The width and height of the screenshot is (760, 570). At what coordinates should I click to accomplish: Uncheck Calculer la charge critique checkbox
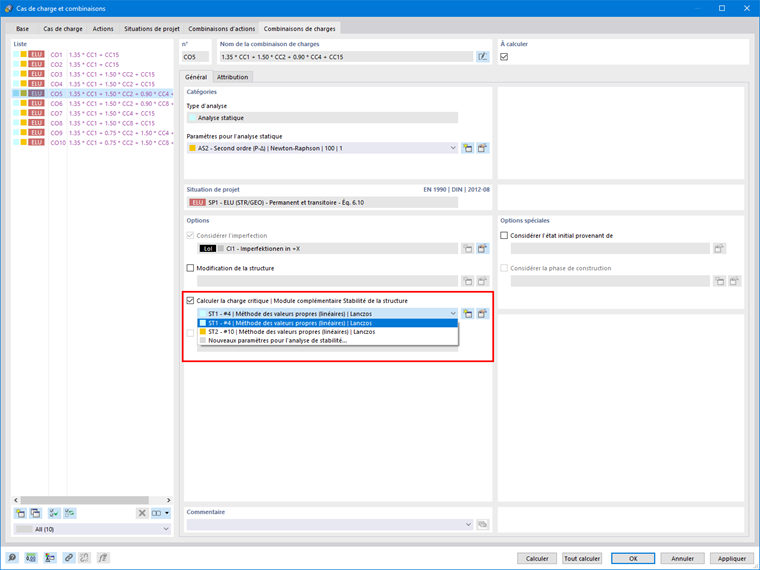[x=190, y=301]
